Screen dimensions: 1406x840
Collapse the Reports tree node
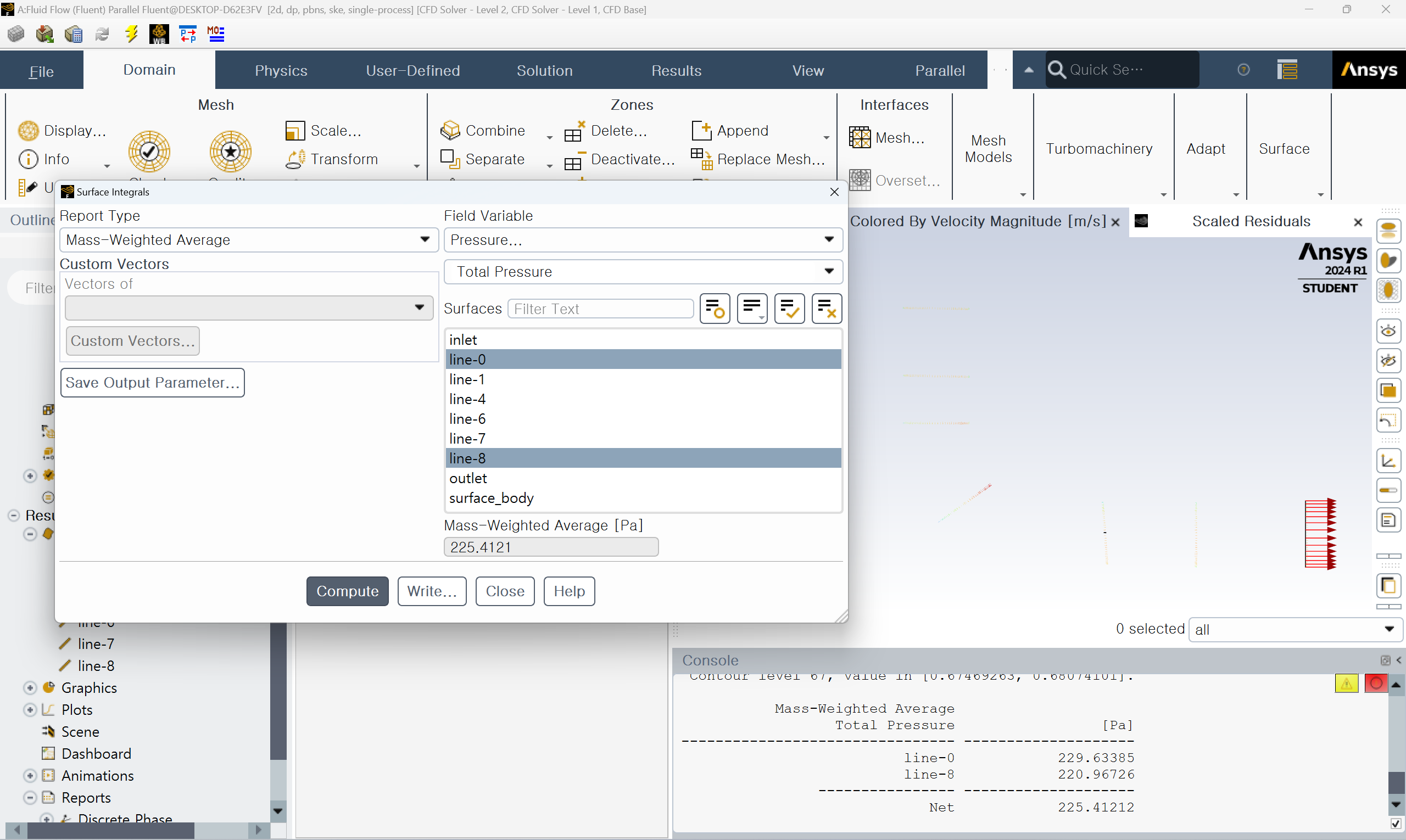30,798
